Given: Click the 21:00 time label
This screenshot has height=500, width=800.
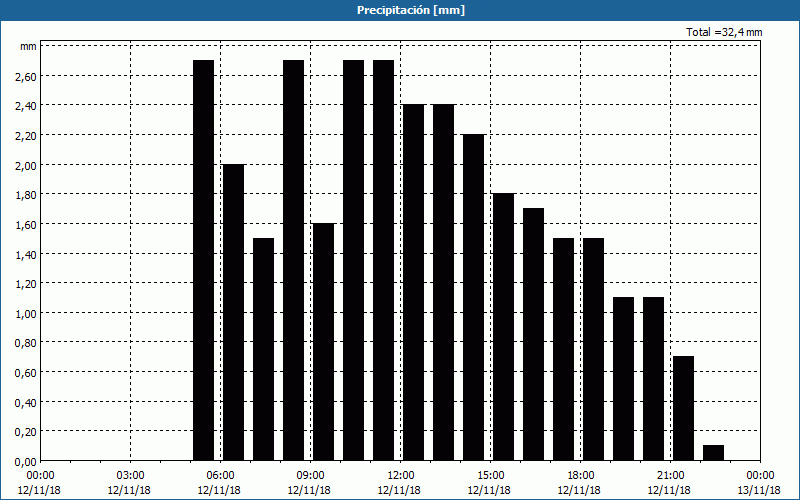Looking at the screenshot, I should (670, 476).
